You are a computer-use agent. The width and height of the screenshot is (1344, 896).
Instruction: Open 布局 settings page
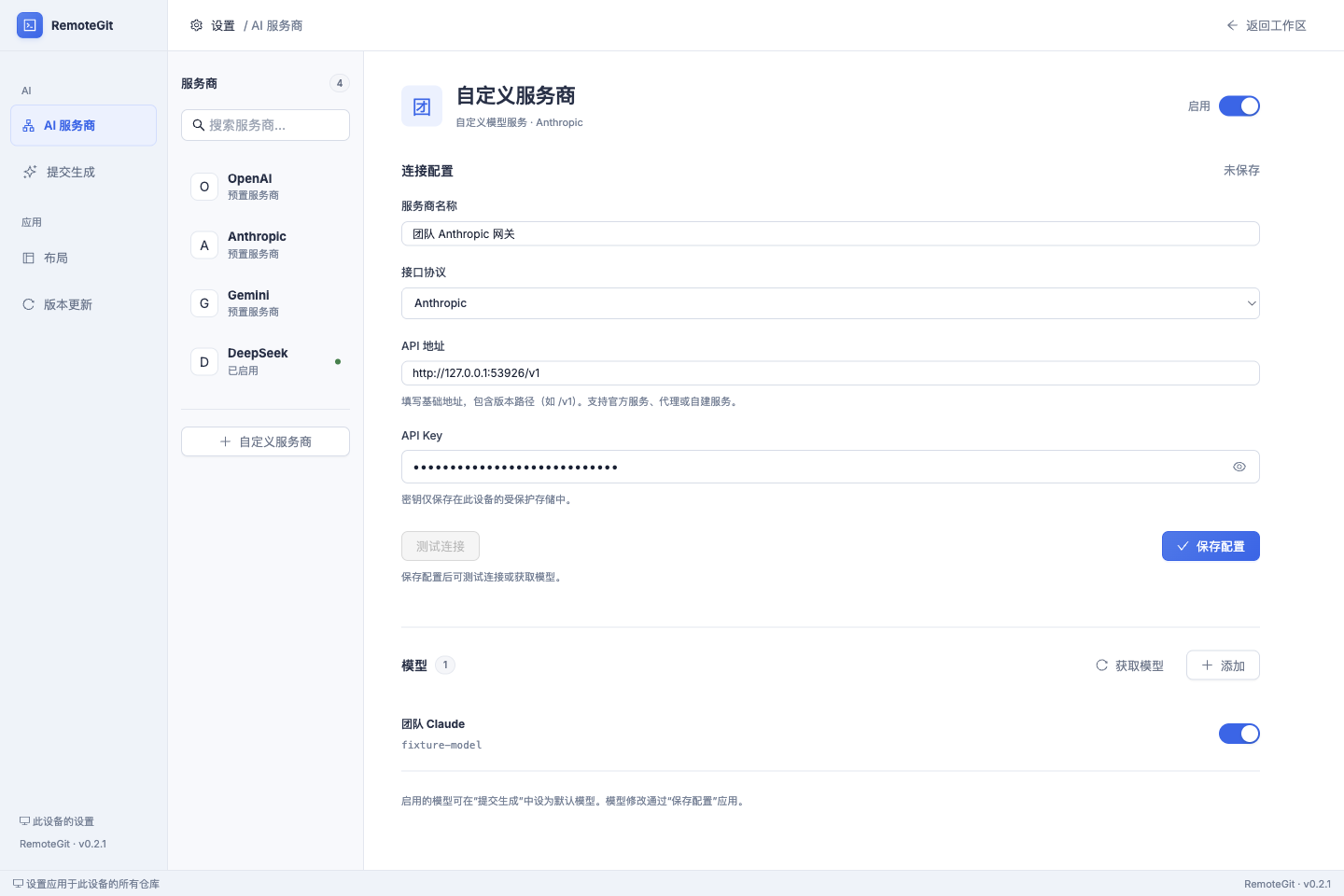click(83, 258)
